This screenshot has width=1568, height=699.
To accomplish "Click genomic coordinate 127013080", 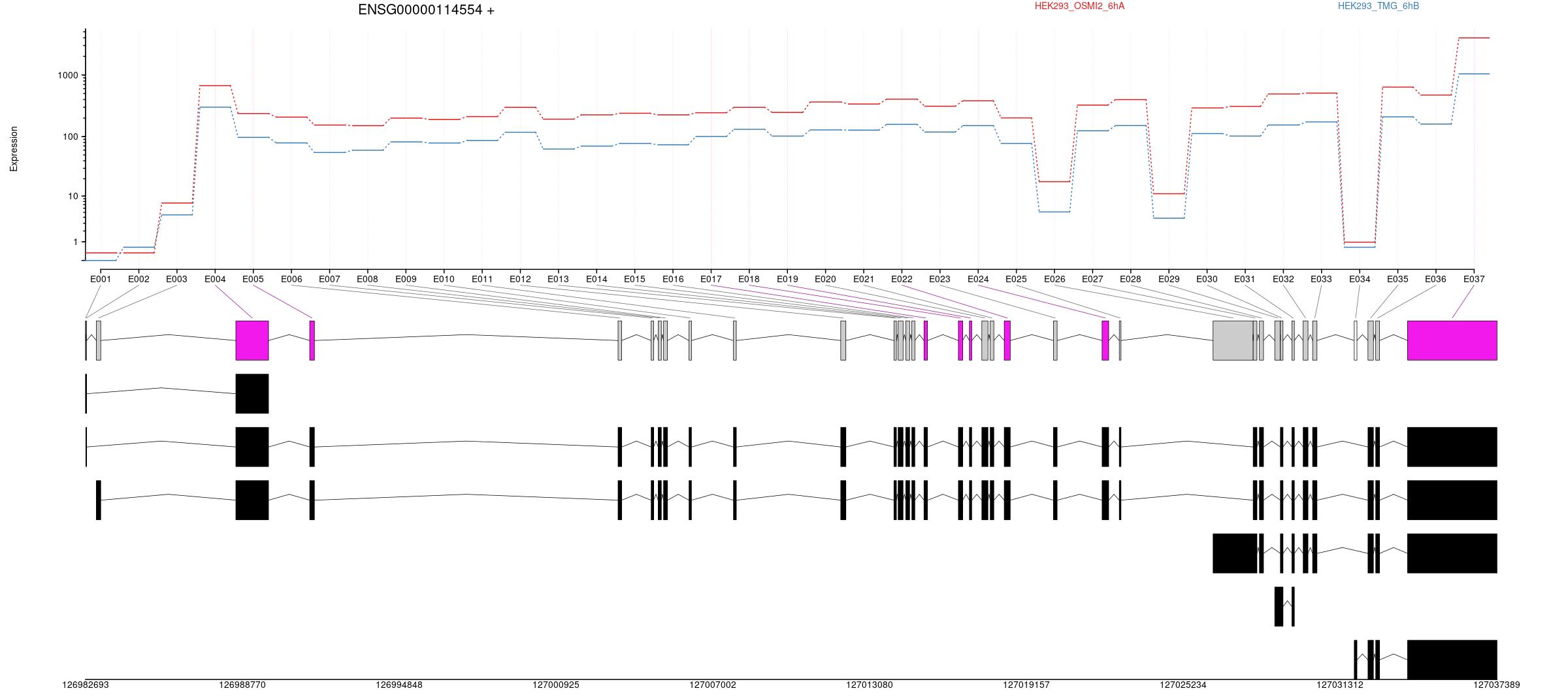I will tap(870, 685).
